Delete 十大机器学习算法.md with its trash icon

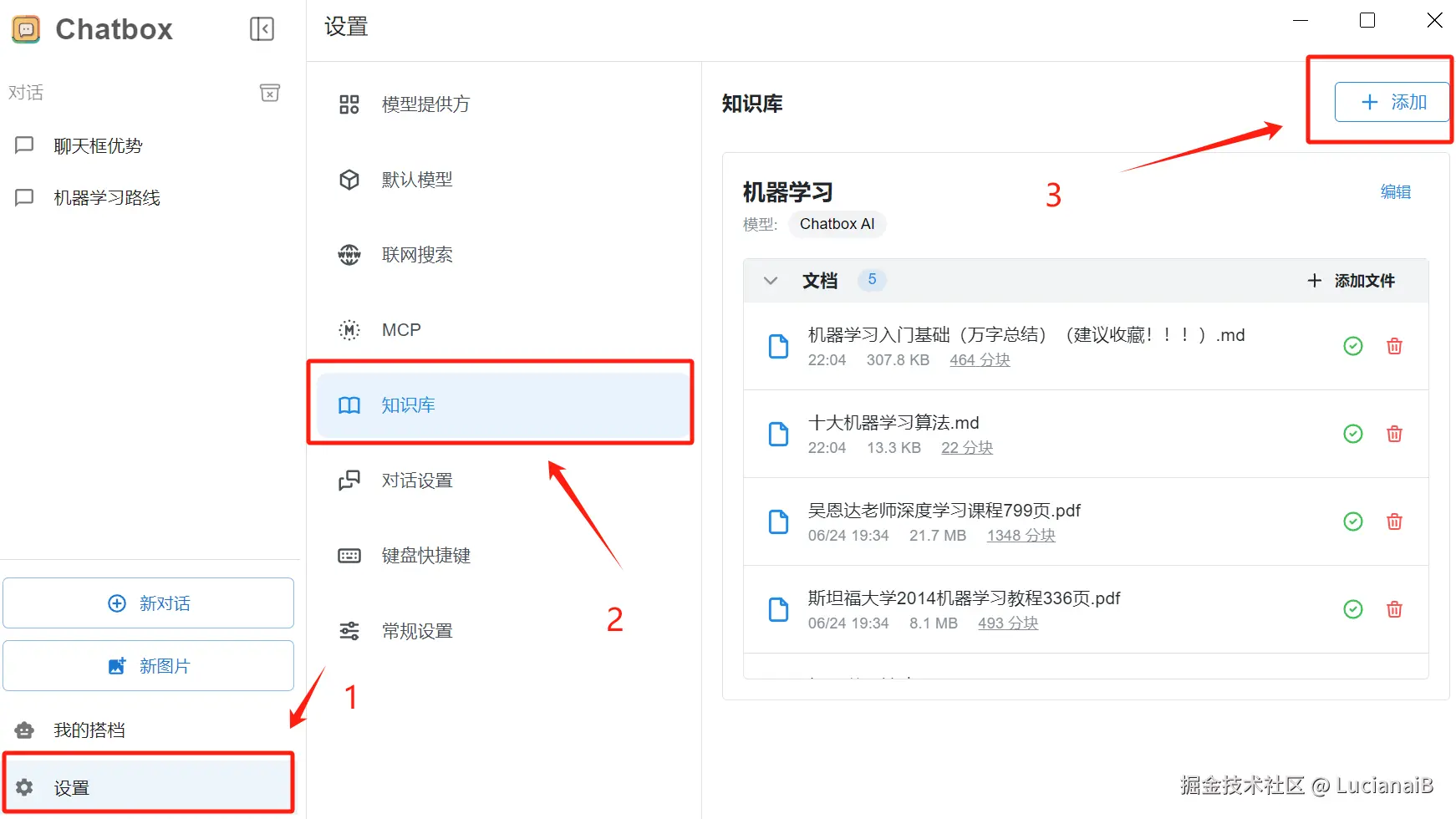click(x=1394, y=434)
